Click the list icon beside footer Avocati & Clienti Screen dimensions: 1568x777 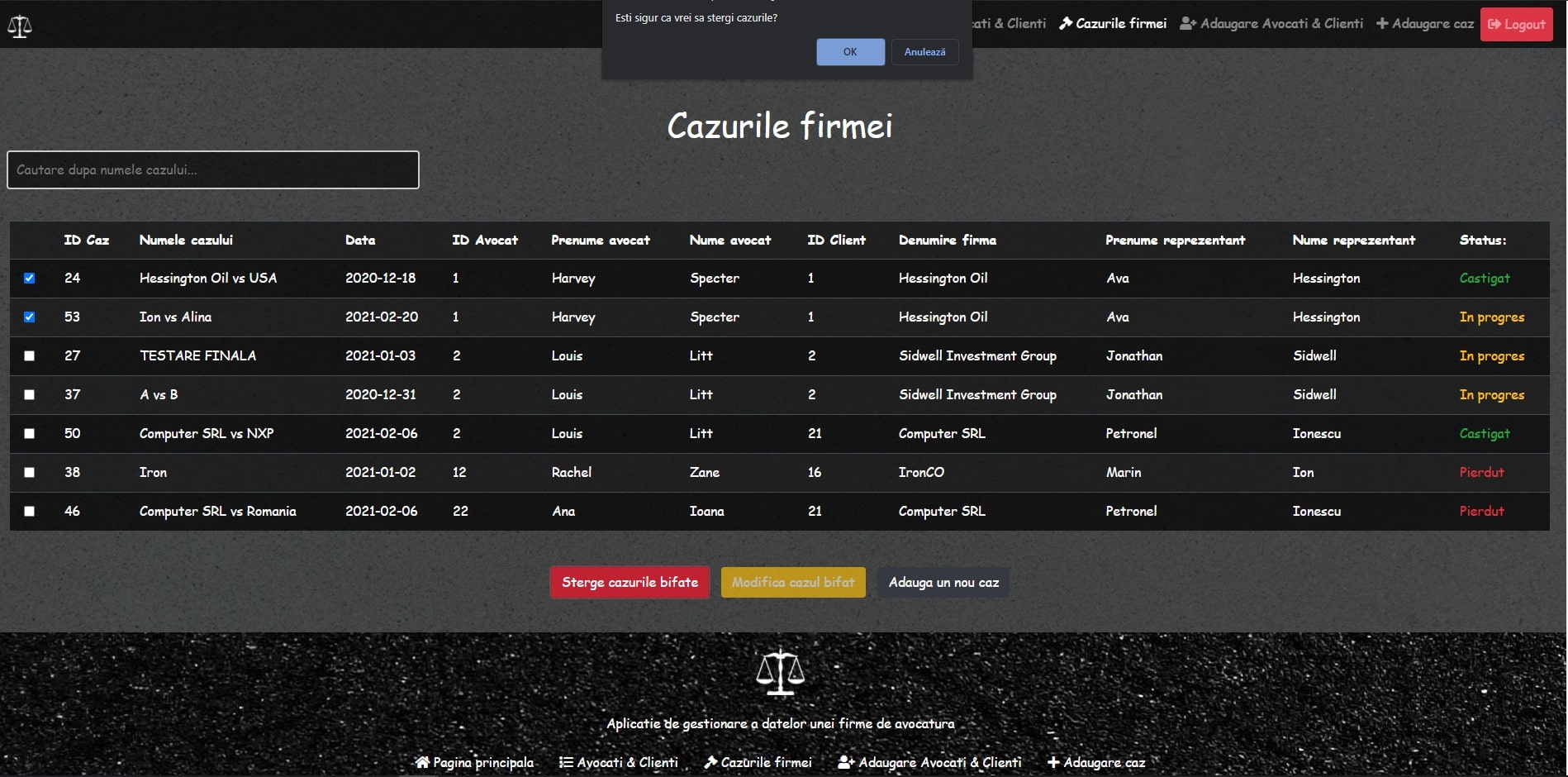(x=566, y=762)
